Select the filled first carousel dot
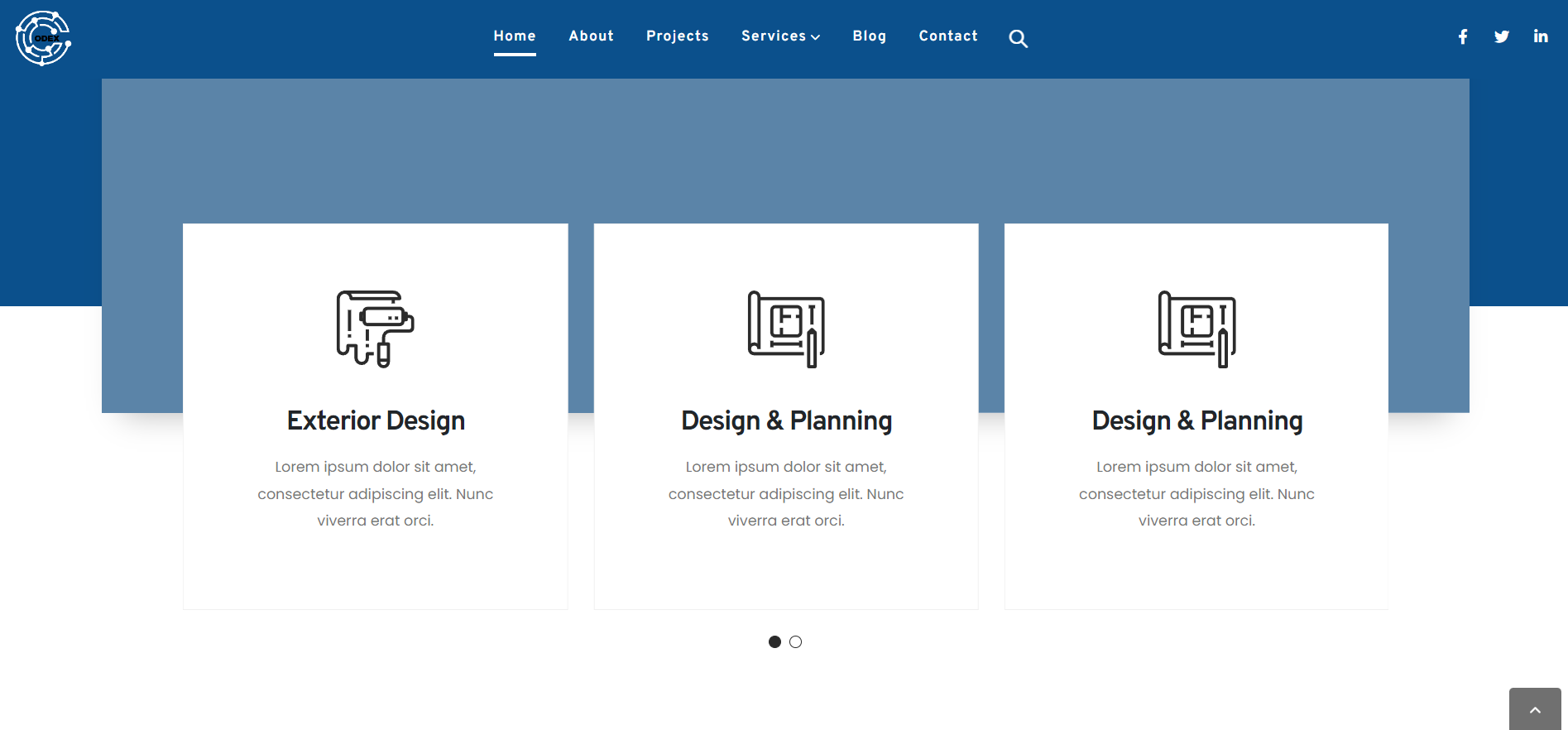Image resolution: width=1568 pixels, height=730 pixels. (774, 641)
